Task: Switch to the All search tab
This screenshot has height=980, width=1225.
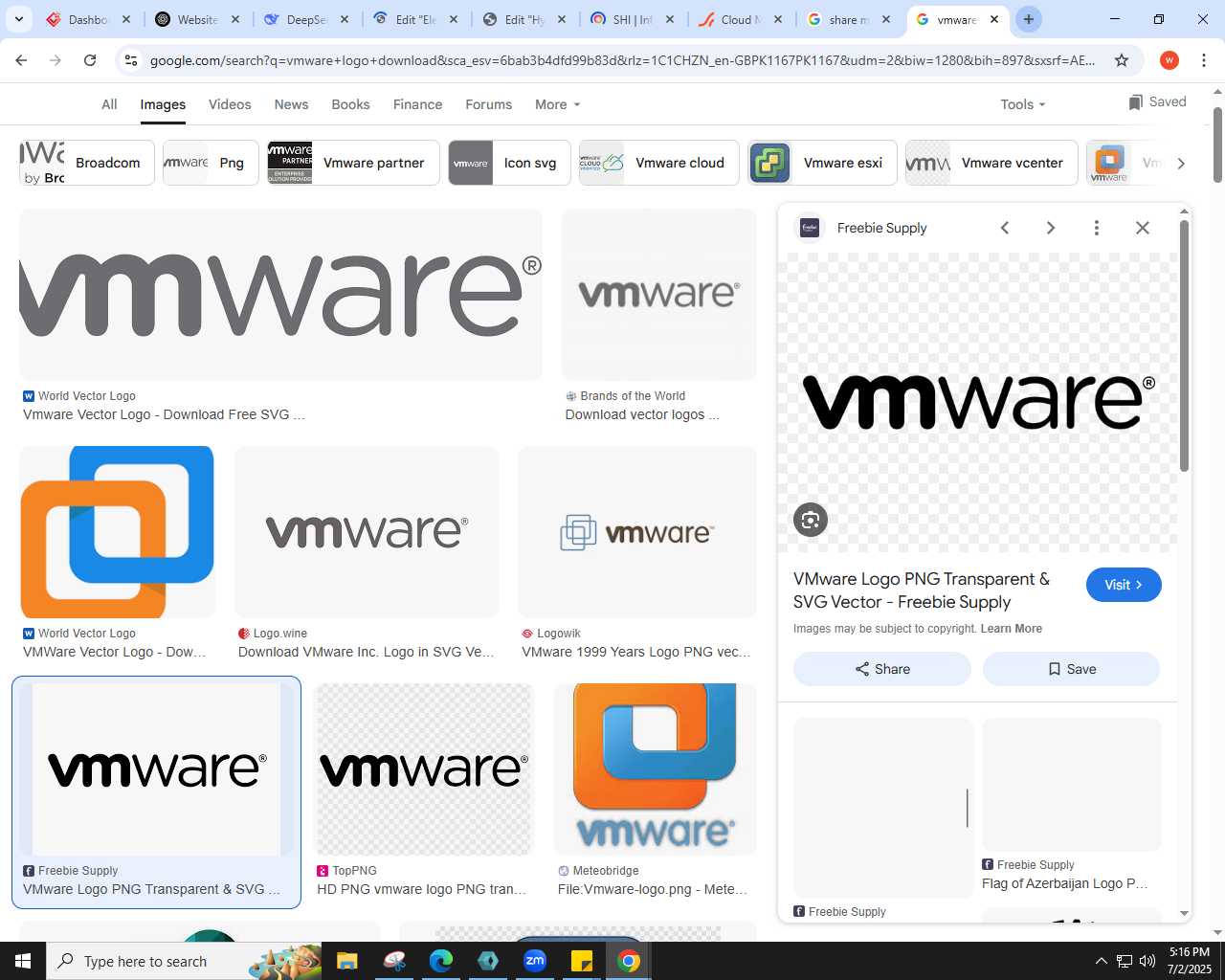Action: [x=109, y=104]
